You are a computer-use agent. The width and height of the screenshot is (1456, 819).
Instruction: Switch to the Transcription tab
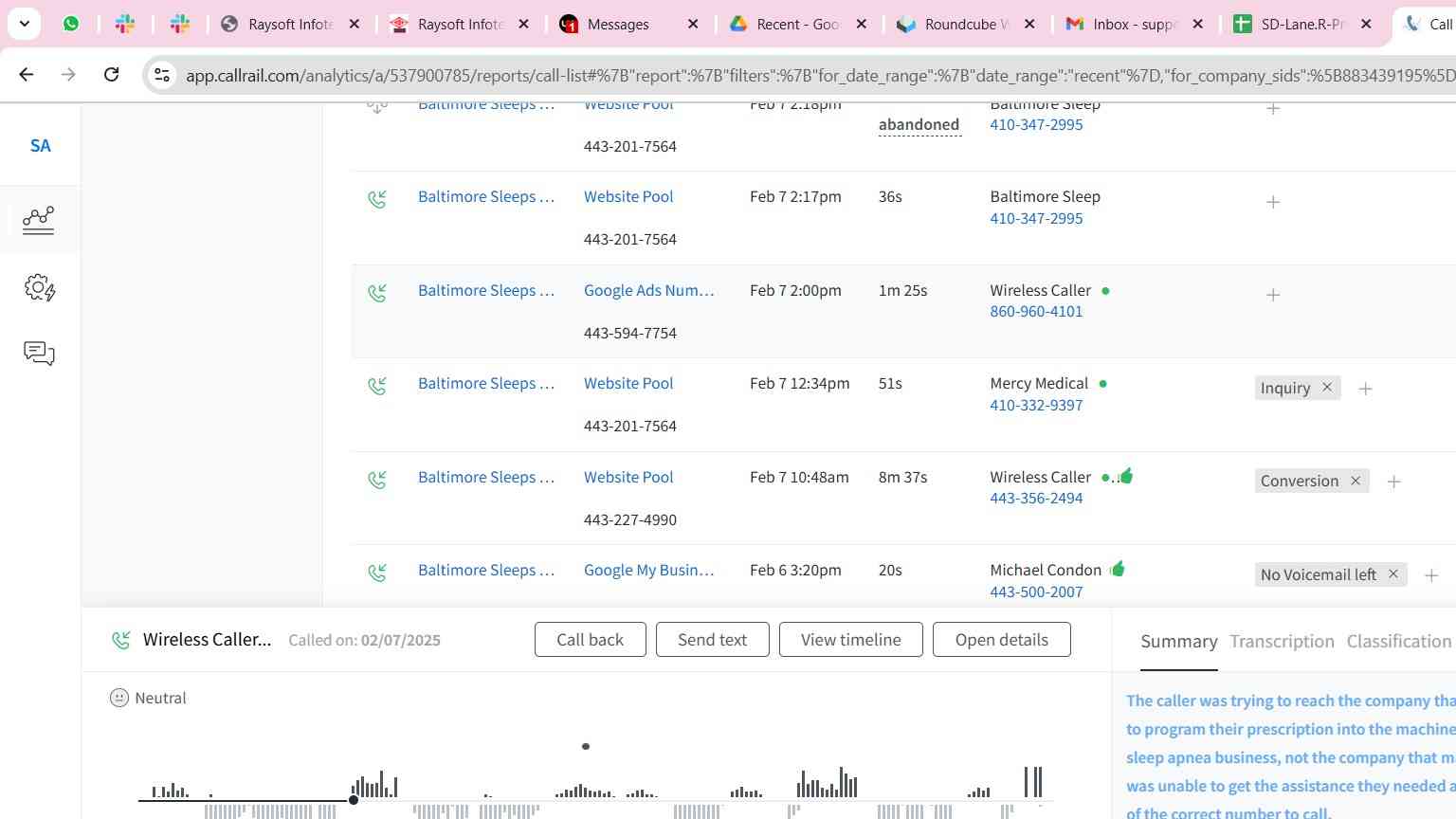1282,642
